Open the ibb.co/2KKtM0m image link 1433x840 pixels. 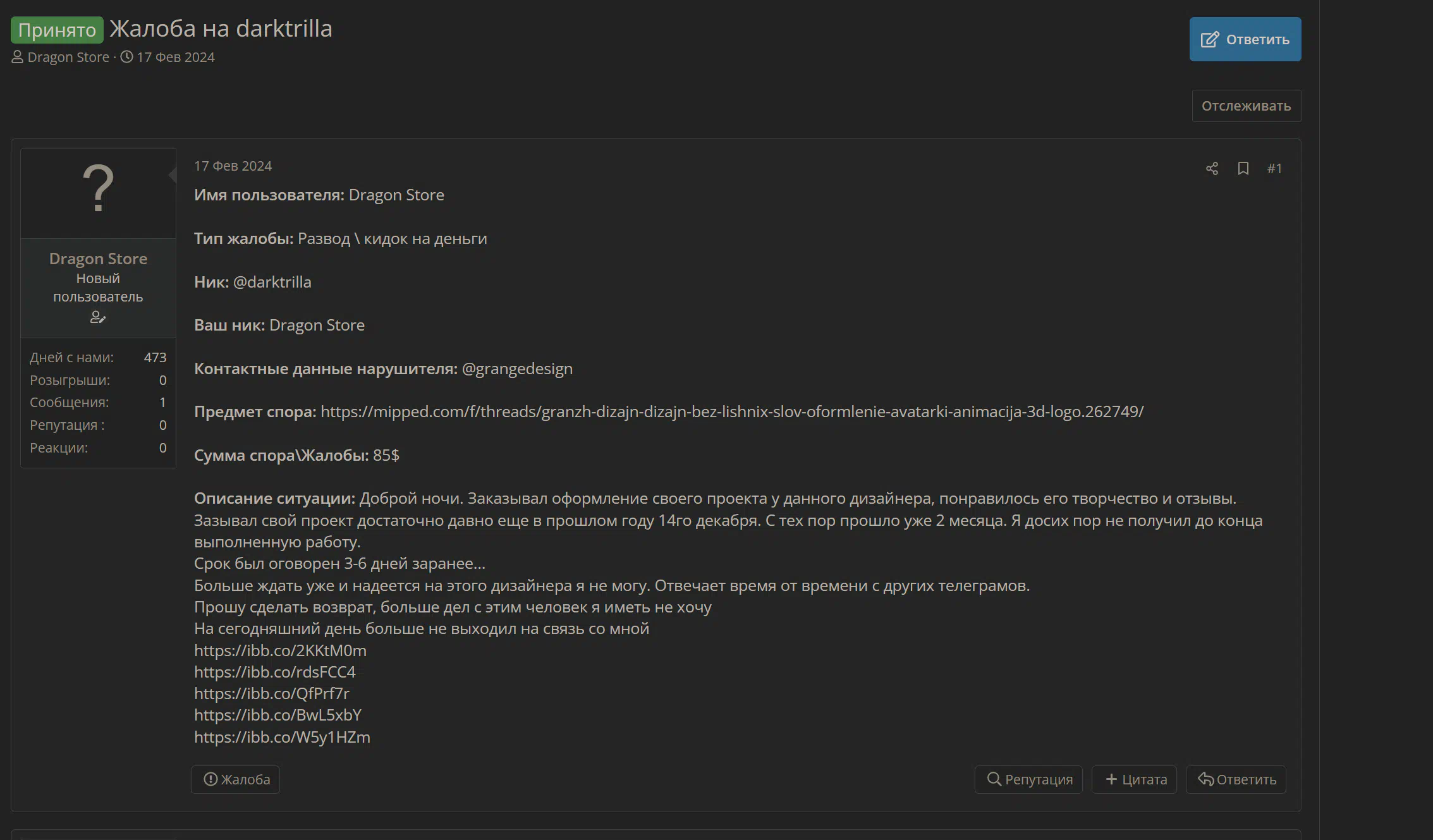(x=280, y=650)
